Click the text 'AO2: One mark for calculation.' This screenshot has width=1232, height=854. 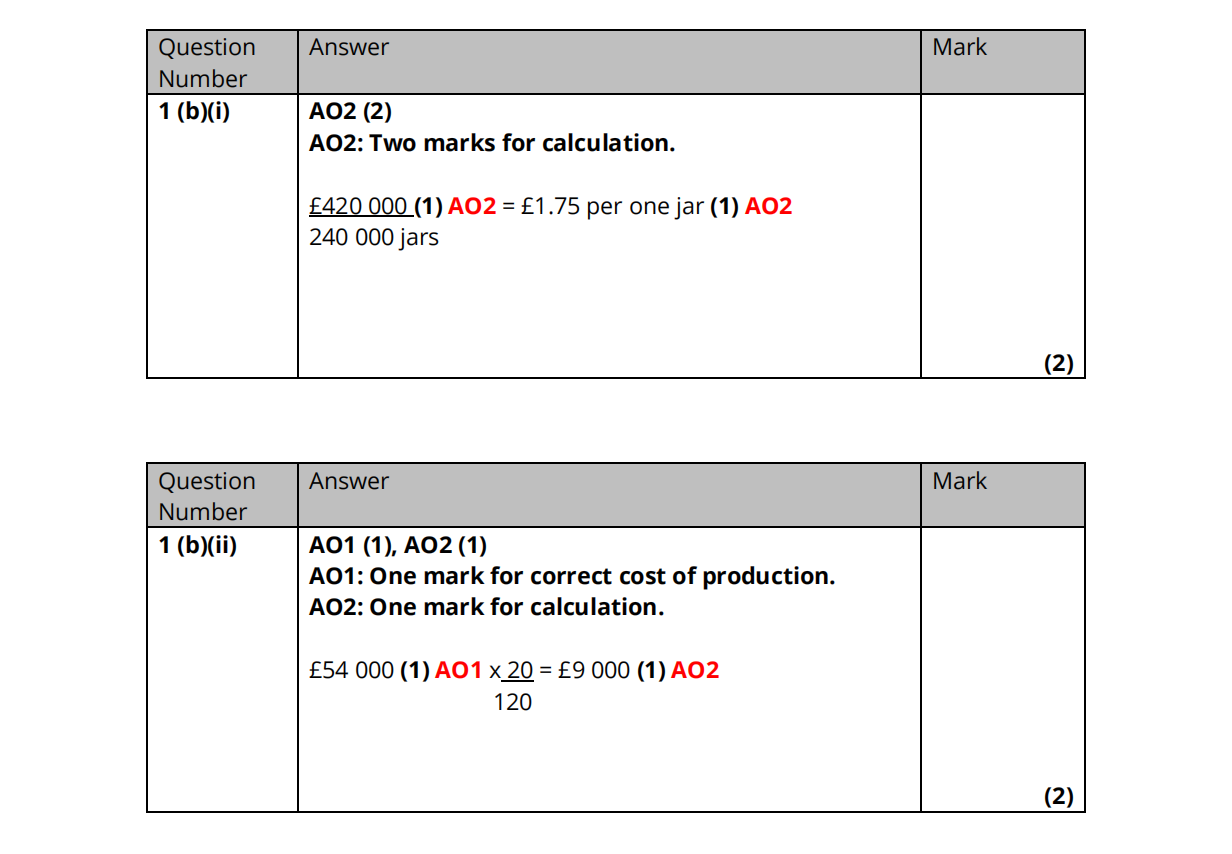(486, 608)
